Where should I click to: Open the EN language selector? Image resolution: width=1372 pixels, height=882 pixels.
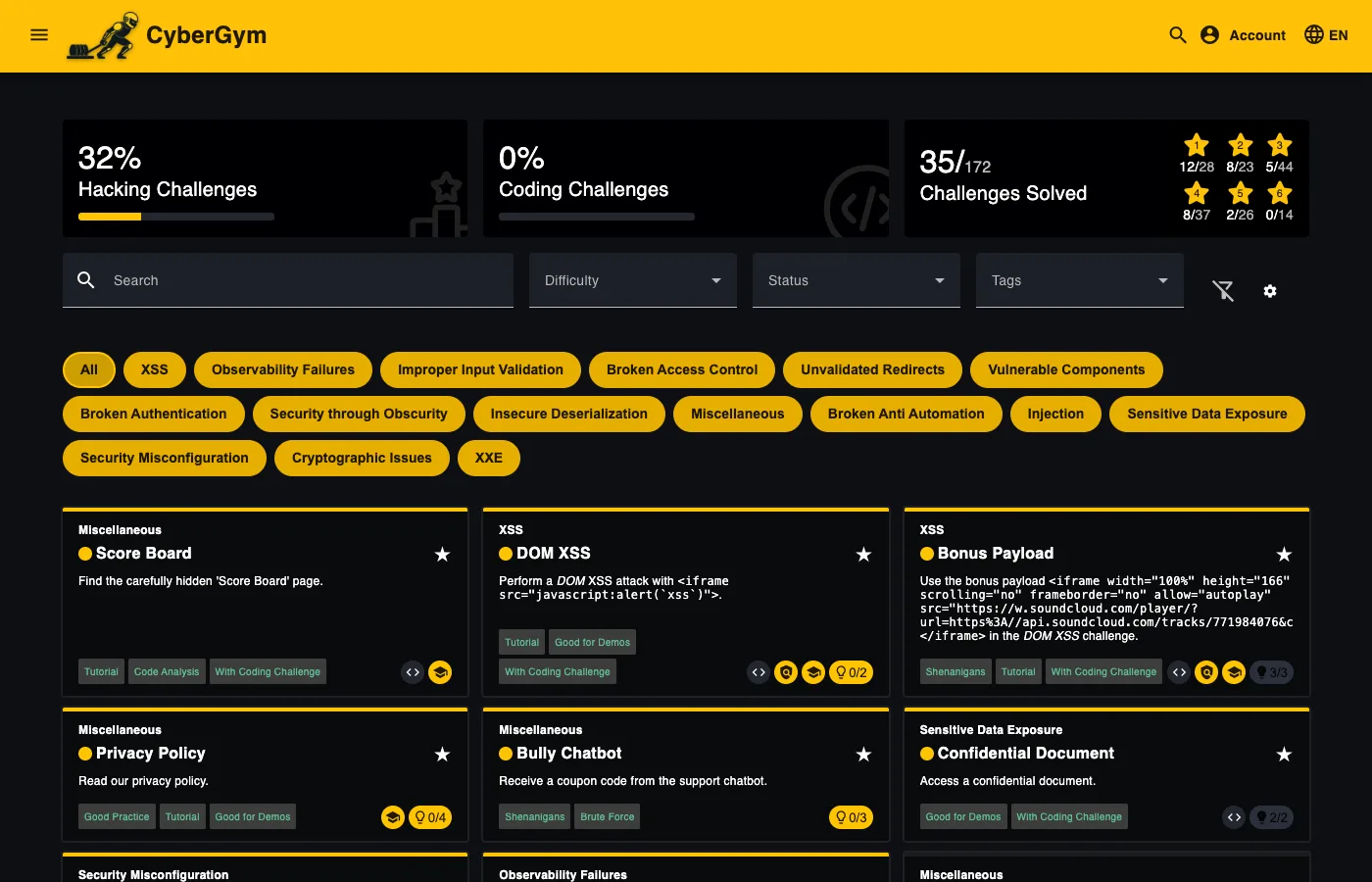pyautogui.click(x=1326, y=35)
